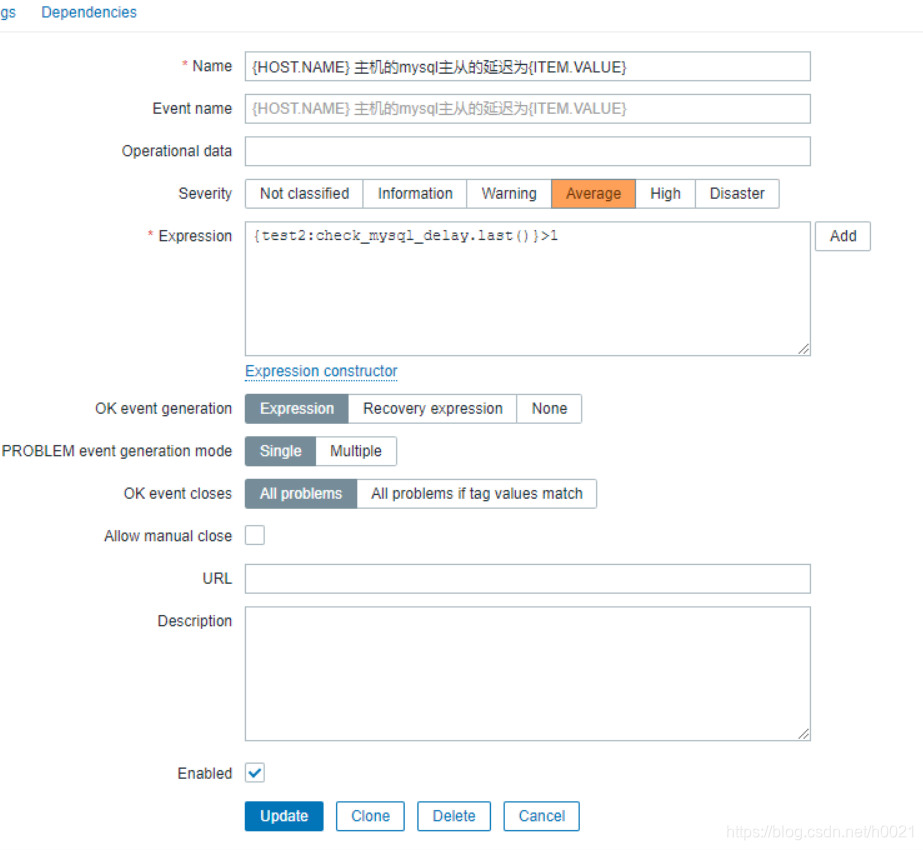Choose Recovery expression for OK event

pos(433,409)
